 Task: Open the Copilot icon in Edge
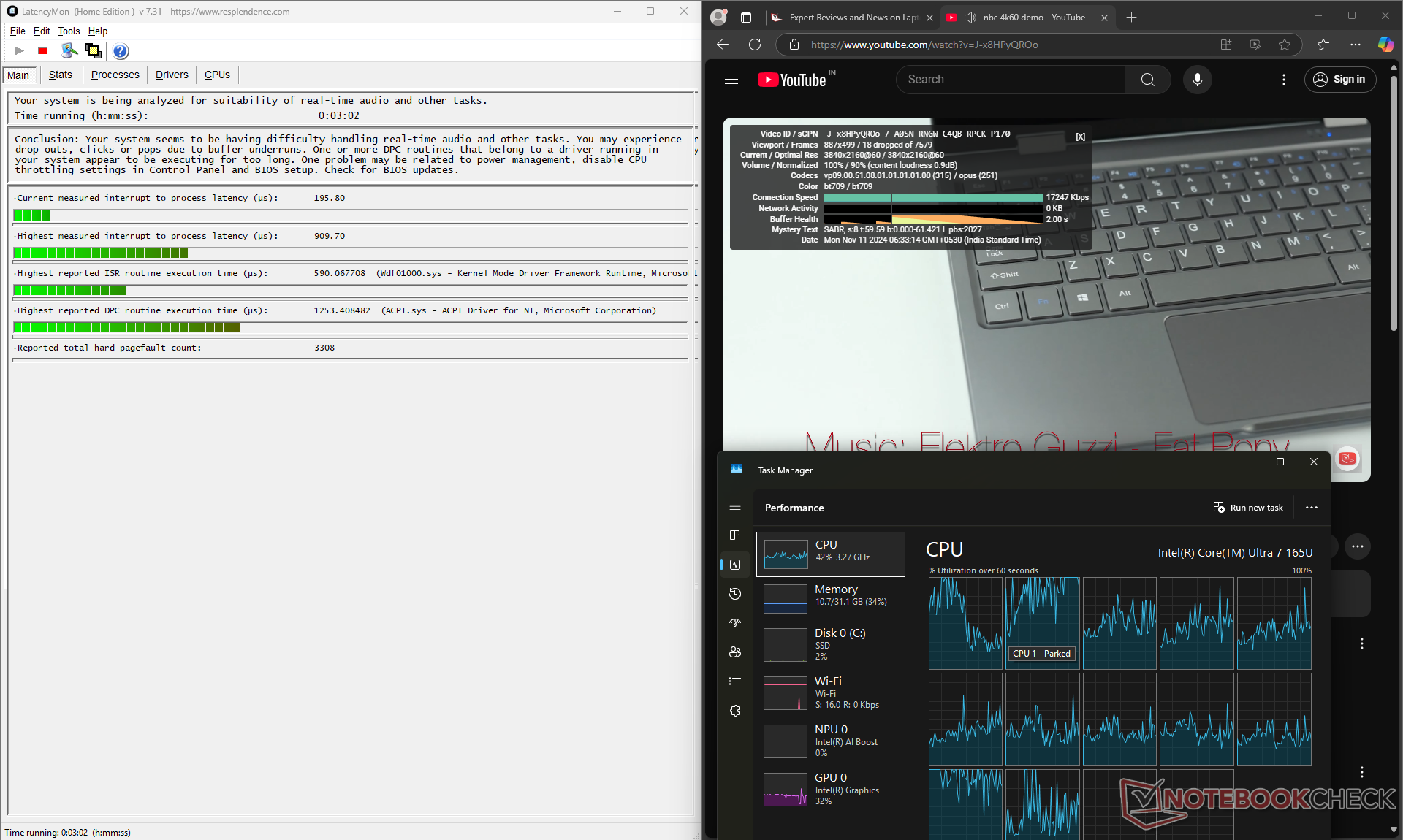pyautogui.click(x=1385, y=45)
